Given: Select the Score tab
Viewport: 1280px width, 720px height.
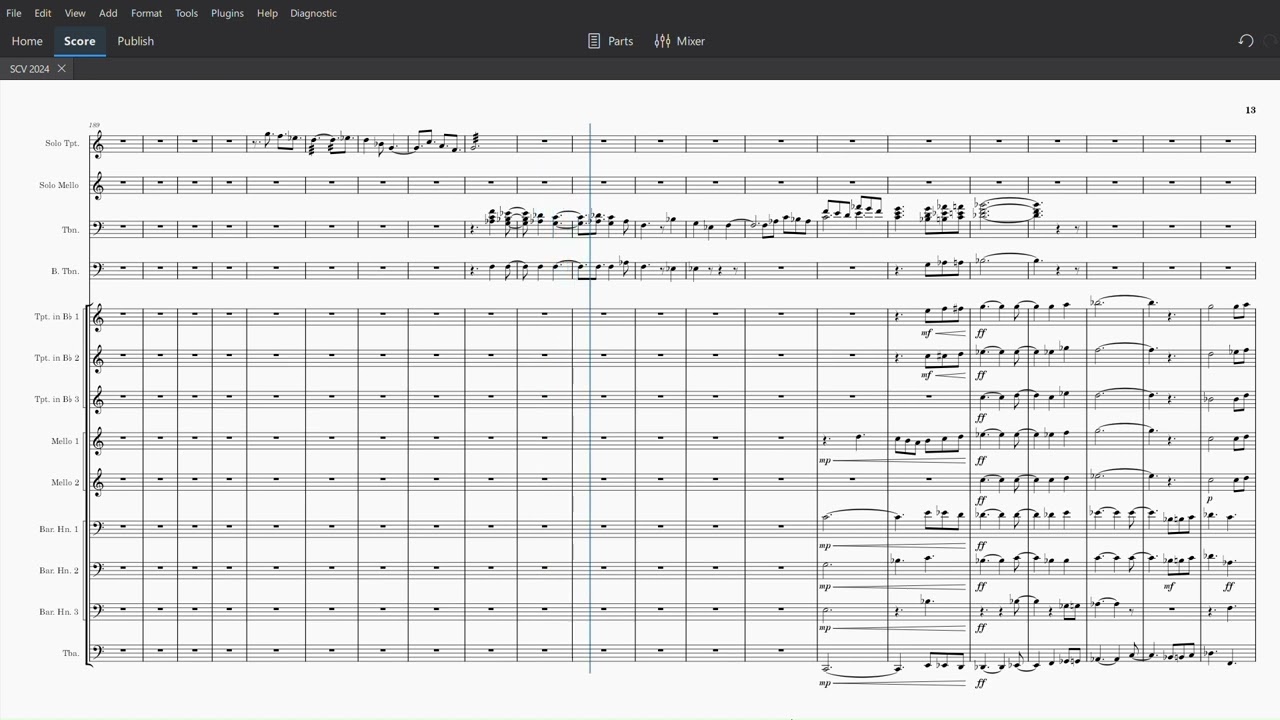Looking at the screenshot, I should pyautogui.click(x=80, y=41).
